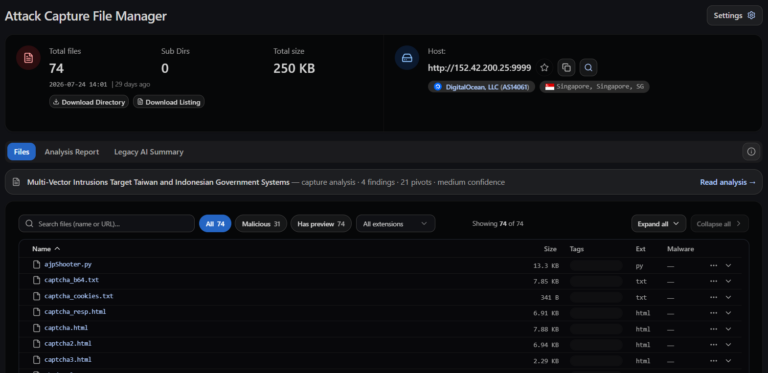
Task: Click the red Total files document icon
Action: (28, 58)
